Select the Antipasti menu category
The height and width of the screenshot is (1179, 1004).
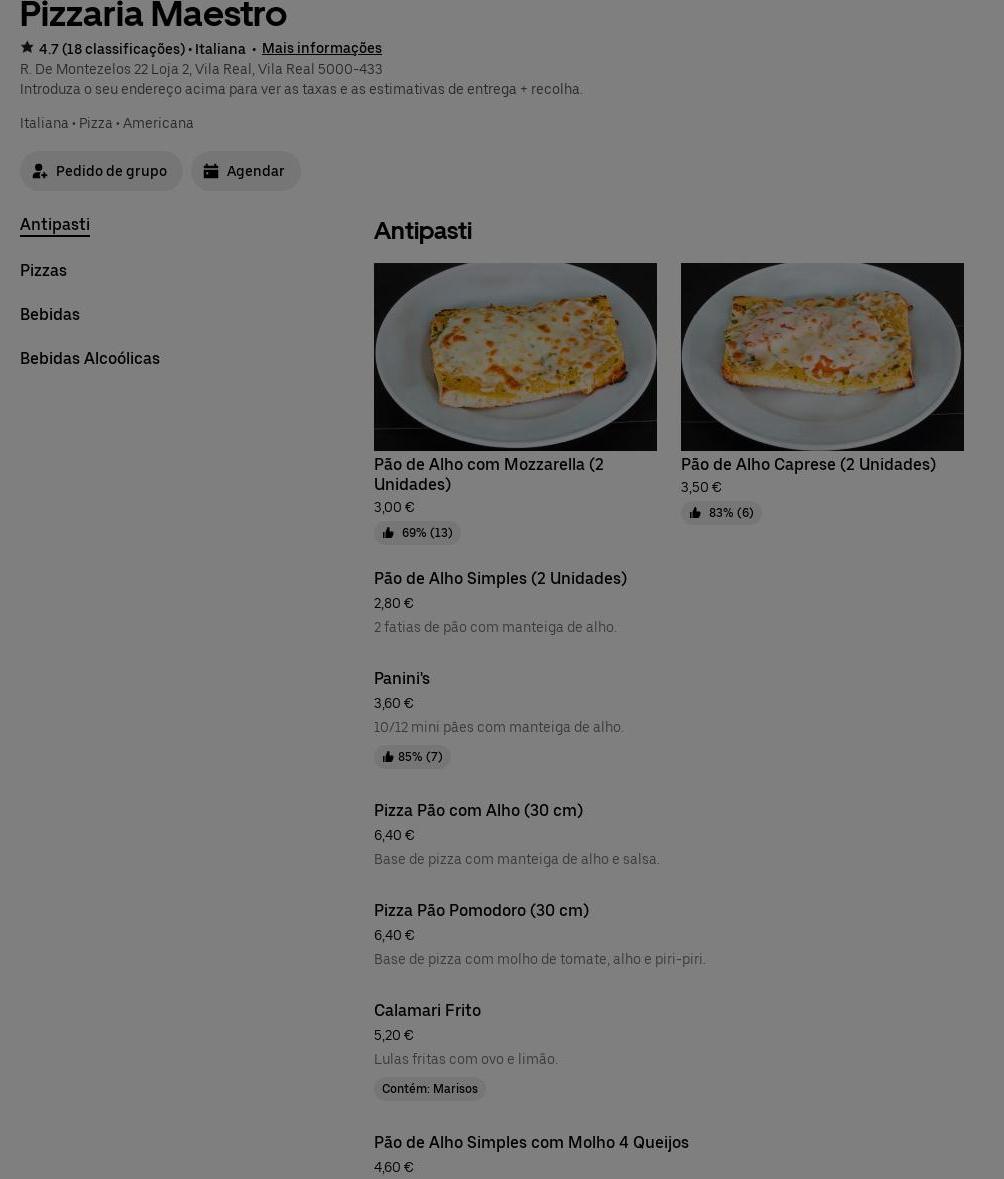(55, 225)
